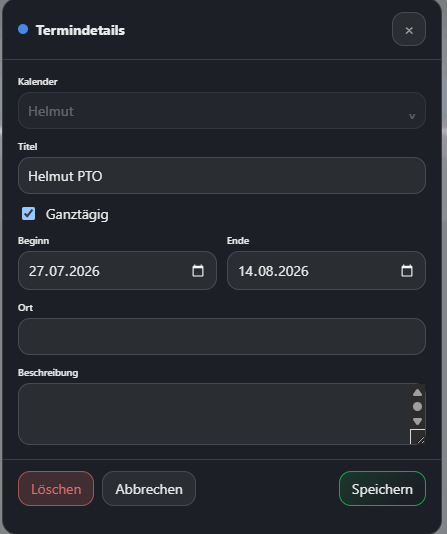447x534 pixels.
Task: Toggle all-day via the Ganztägig label
Action: point(77,215)
